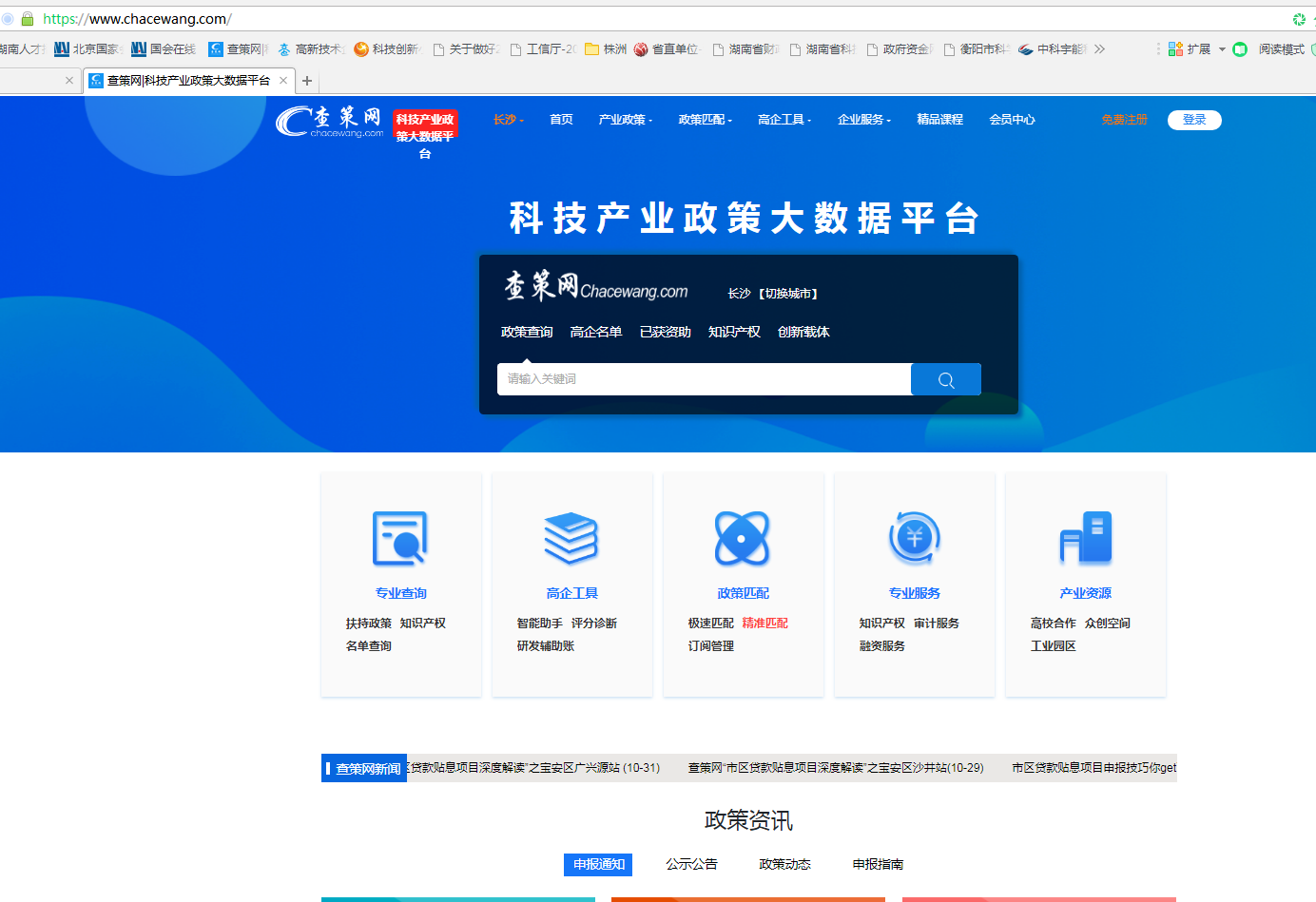The width and height of the screenshot is (1316, 902).
Task: Click the 专业查询 search document icon
Action: coord(400,539)
